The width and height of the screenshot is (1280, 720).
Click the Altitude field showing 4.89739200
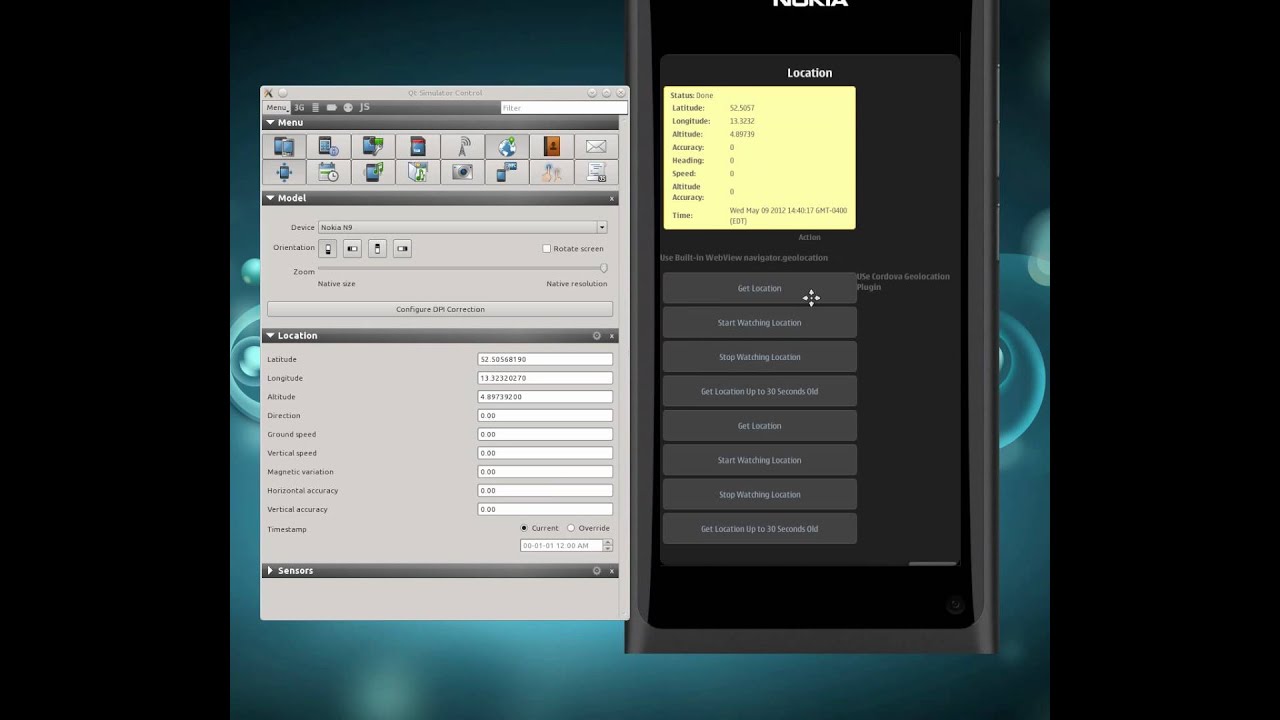coord(545,397)
